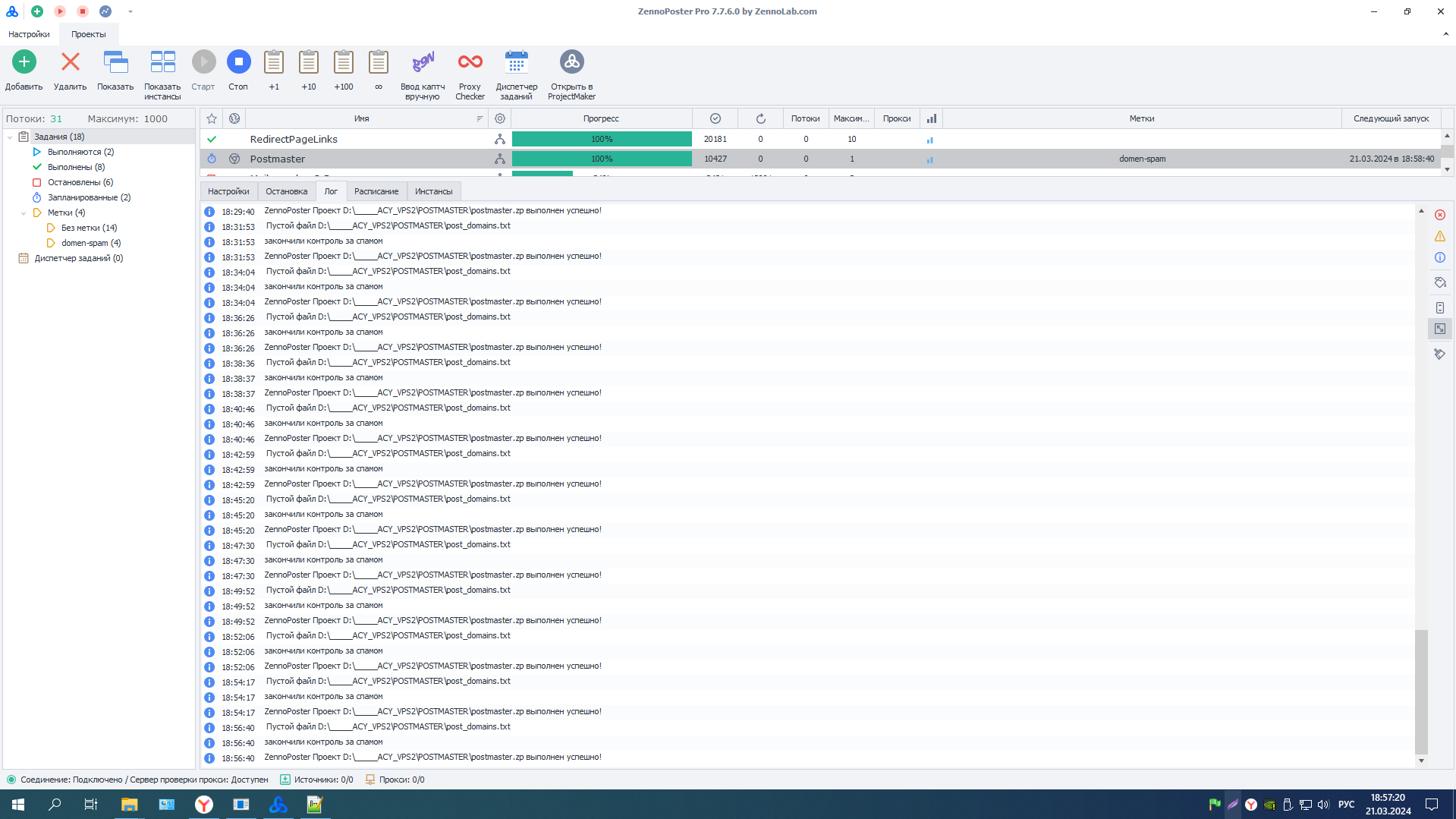Click the checkmark-circle column header icon
This screenshot has height=819, width=1456.
pyautogui.click(x=715, y=118)
